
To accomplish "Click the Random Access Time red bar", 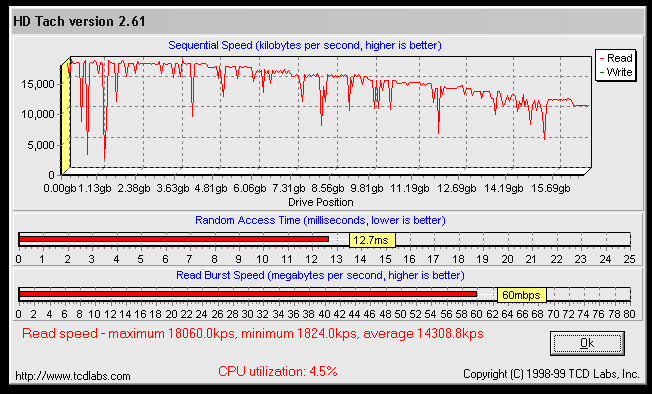I will click(x=174, y=239).
